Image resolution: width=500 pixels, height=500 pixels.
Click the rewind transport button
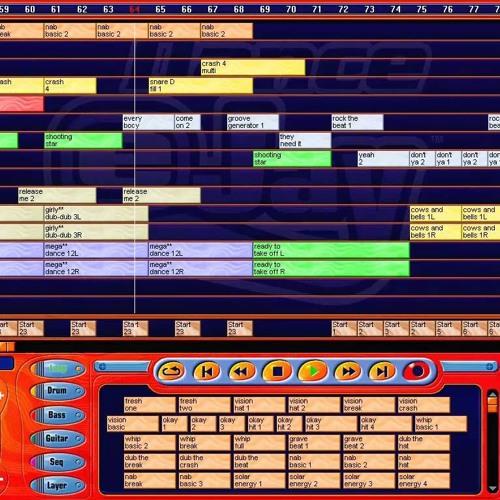click(241, 371)
